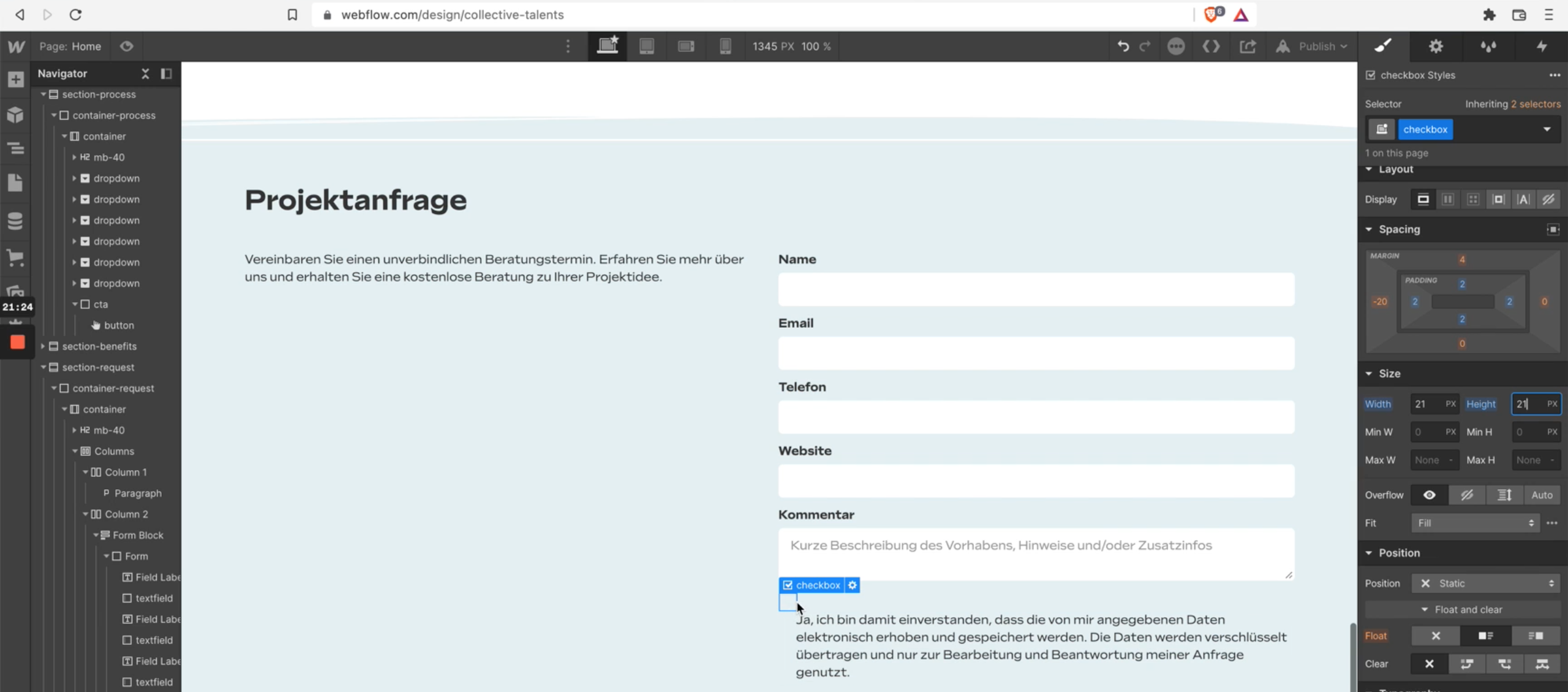Image resolution: width=1568 pixels, height=692 pixels.
Task: Switch to the Element Settings tab
Action: click(x=1436, y=47)
